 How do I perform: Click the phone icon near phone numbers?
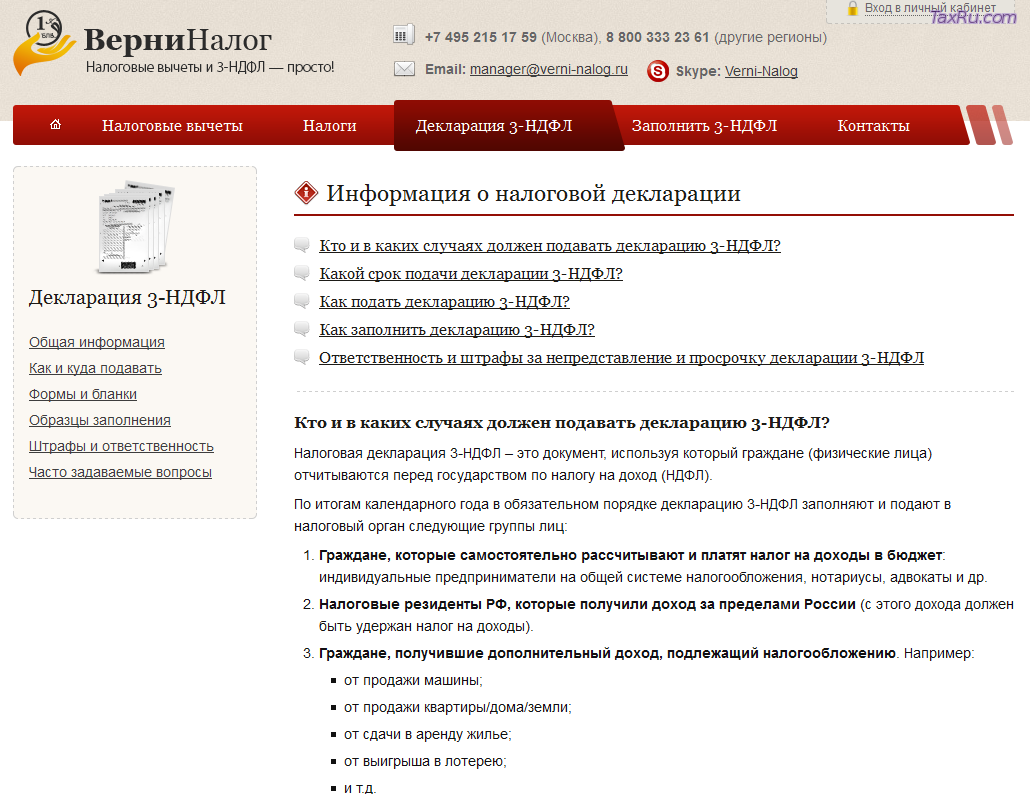pos(403,35)
